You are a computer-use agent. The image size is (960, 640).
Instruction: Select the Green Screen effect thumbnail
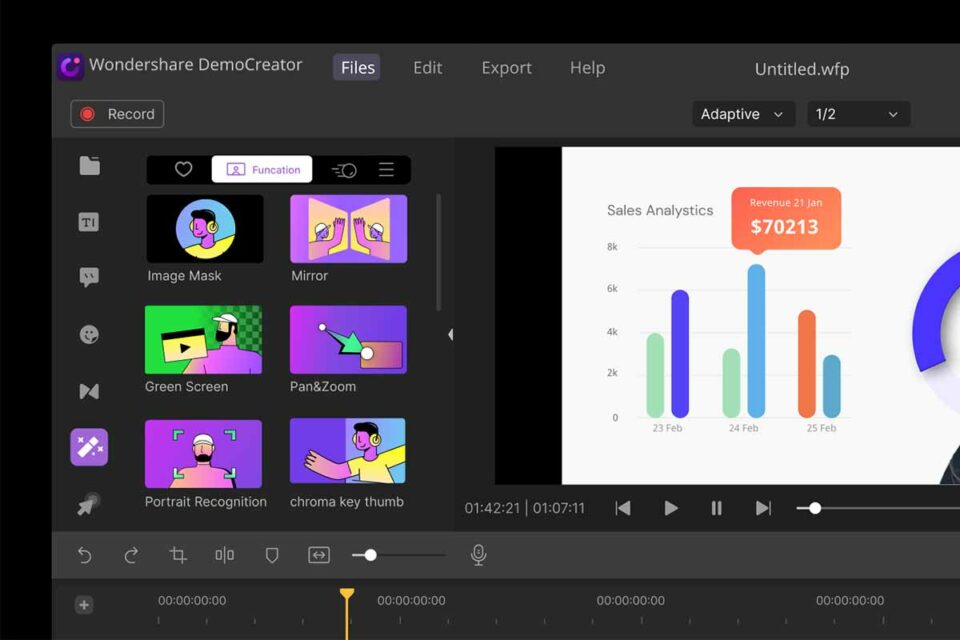click(x=204, y=340)
